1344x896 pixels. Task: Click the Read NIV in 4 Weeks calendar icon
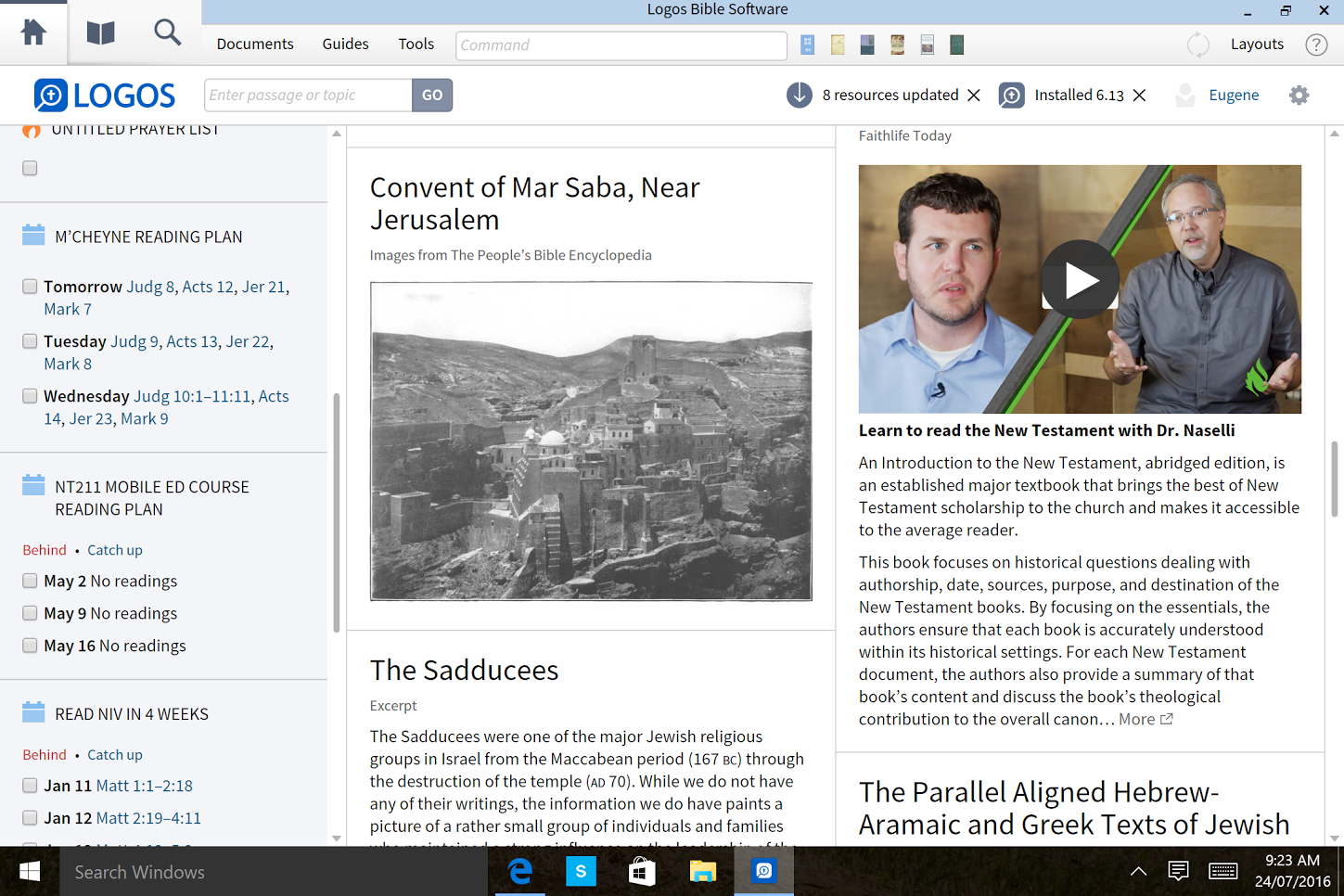click(x=33, y=712)
